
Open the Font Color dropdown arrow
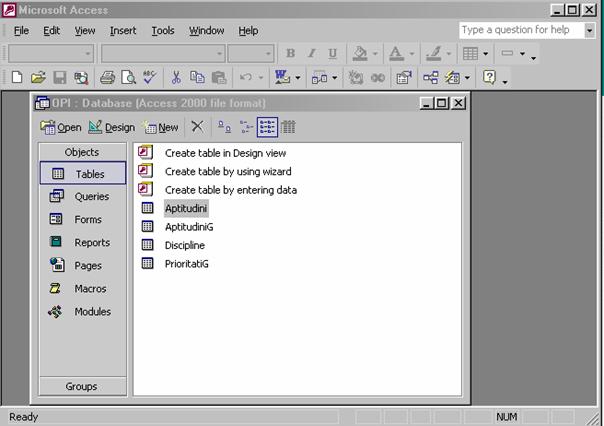coord(412,54)
